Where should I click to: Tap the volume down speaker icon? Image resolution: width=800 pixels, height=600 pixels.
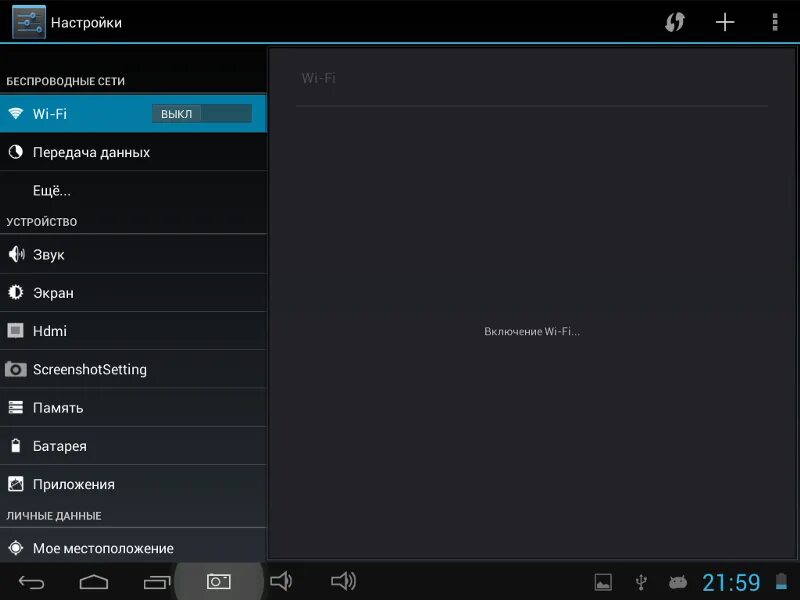point(281,581)
